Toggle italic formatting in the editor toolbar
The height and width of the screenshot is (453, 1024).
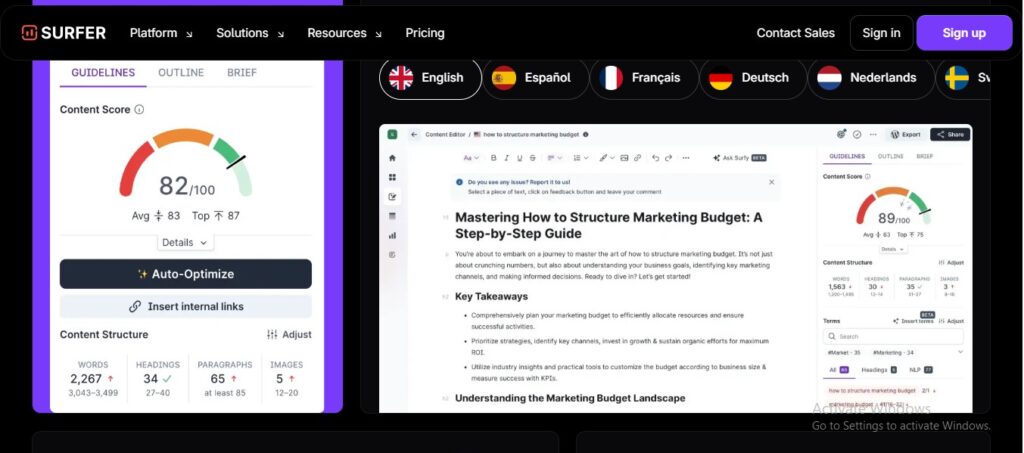507,158
